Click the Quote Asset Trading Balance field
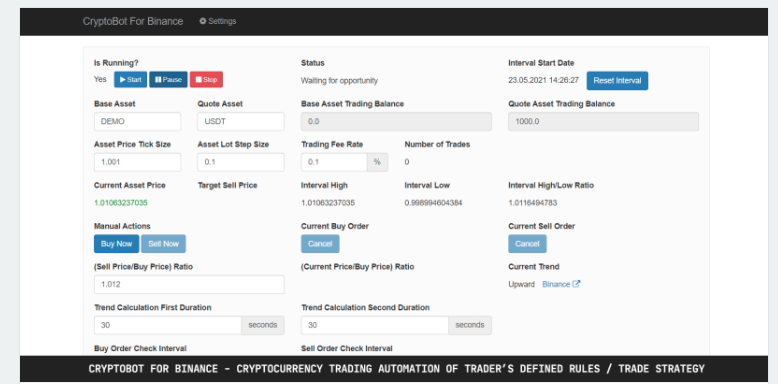 click(x=603, y=122)
